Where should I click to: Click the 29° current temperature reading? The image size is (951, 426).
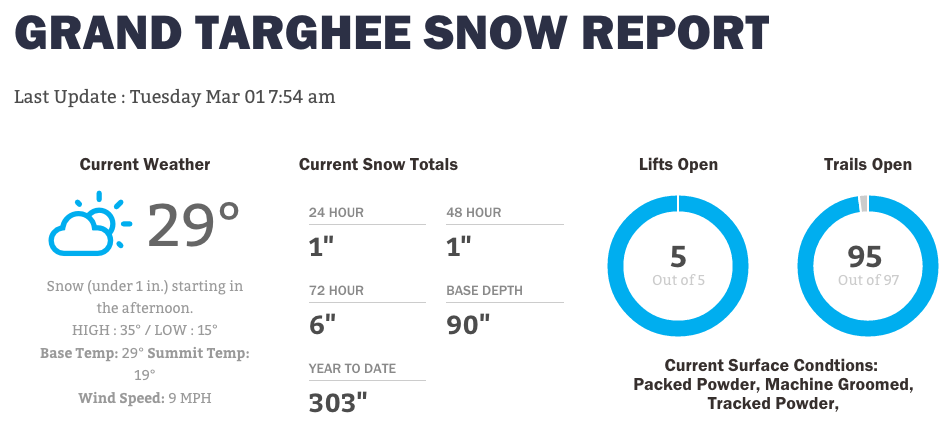[193, 225]
